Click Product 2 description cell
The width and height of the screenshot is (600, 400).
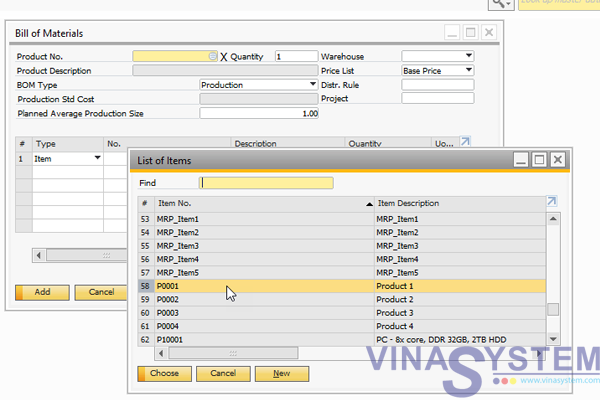click(x=460, y=300)
